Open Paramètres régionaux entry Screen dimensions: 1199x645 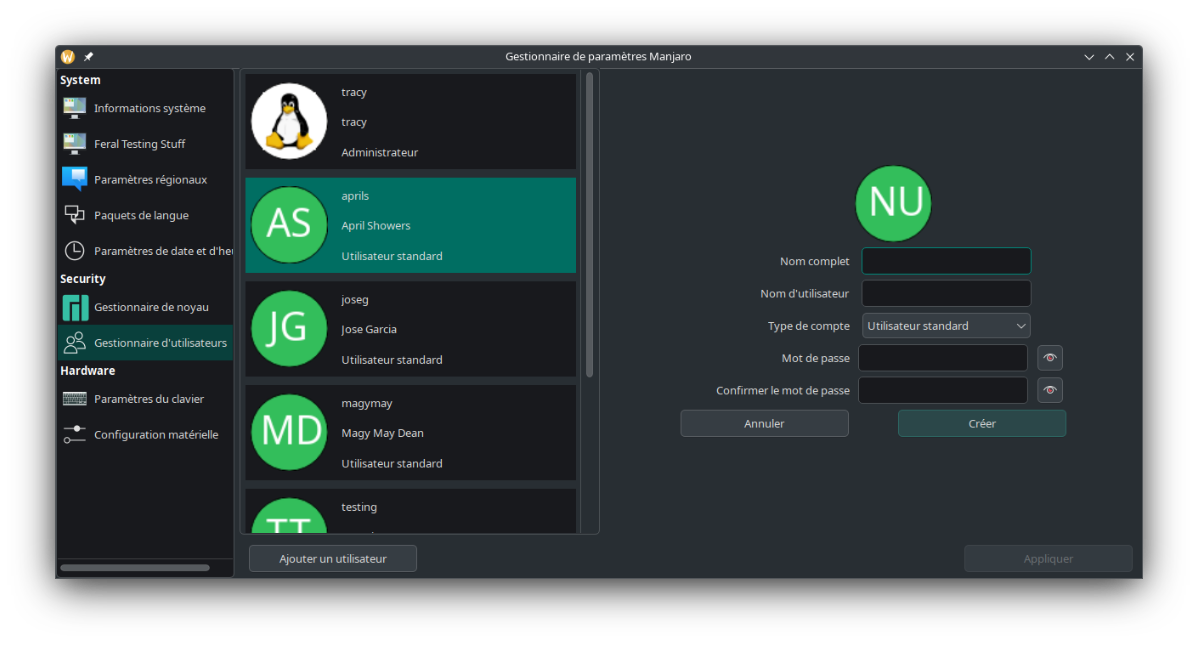tap(145, 179)
